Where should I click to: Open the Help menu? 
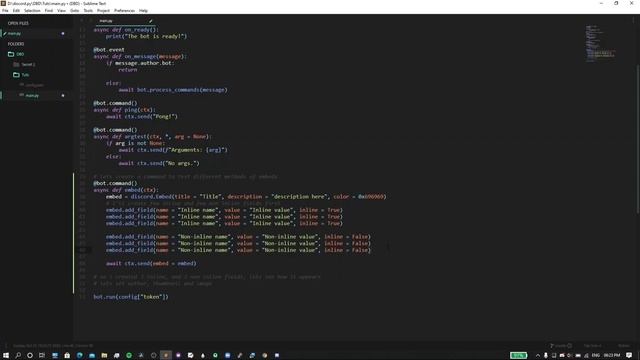click(x=143, y=11)
